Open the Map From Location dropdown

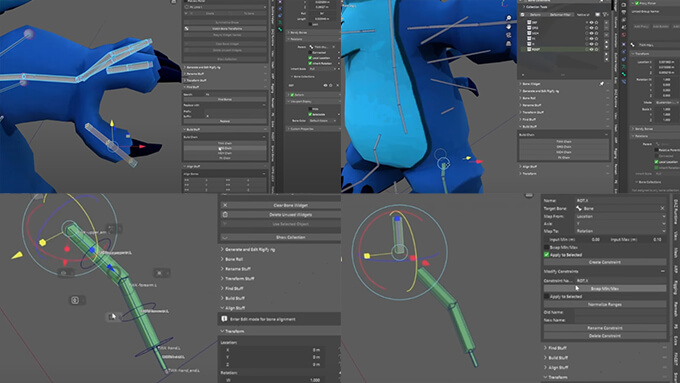[621, 216]
